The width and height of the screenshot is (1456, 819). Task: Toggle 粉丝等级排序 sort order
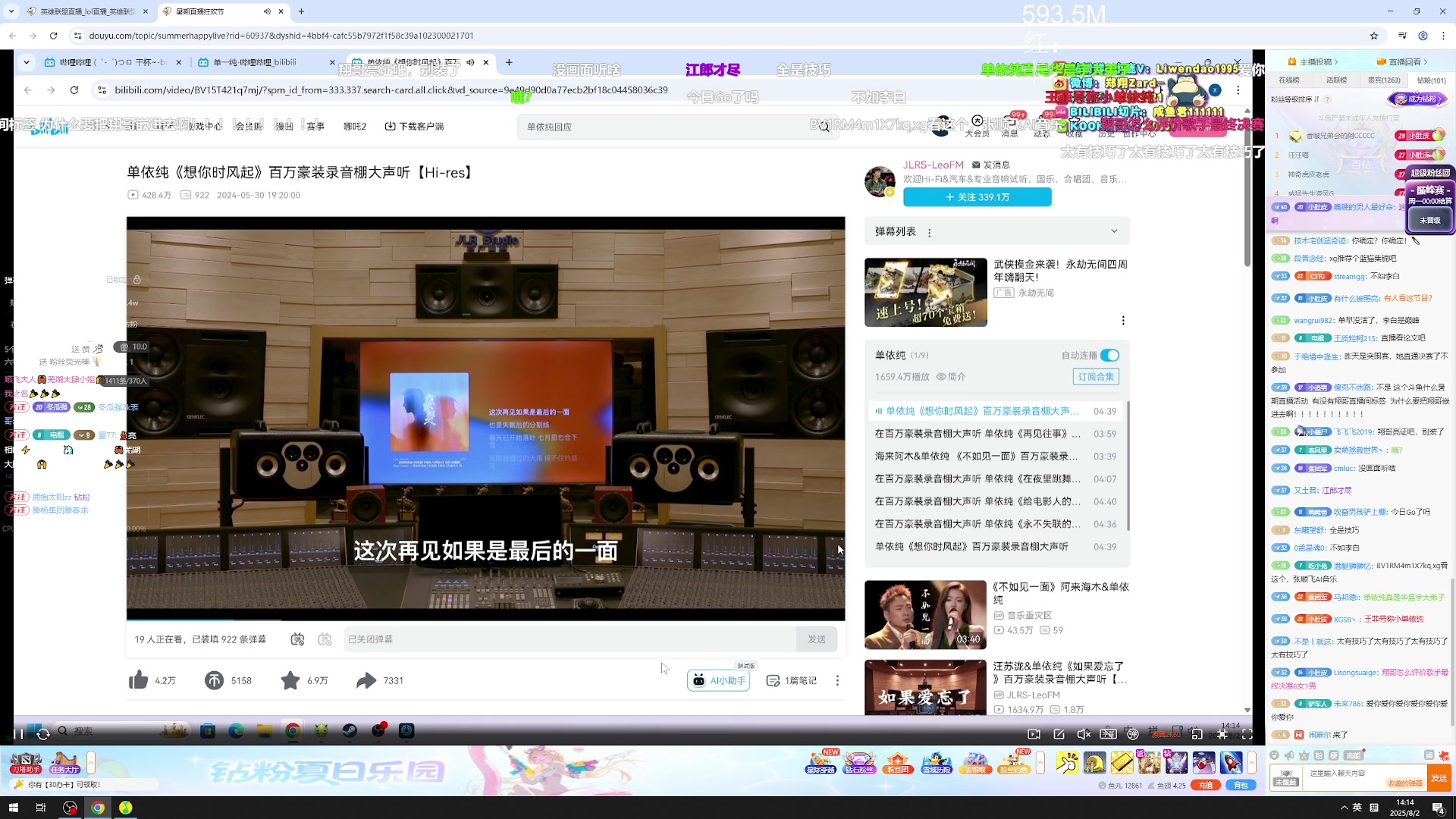pos(1295,99)
